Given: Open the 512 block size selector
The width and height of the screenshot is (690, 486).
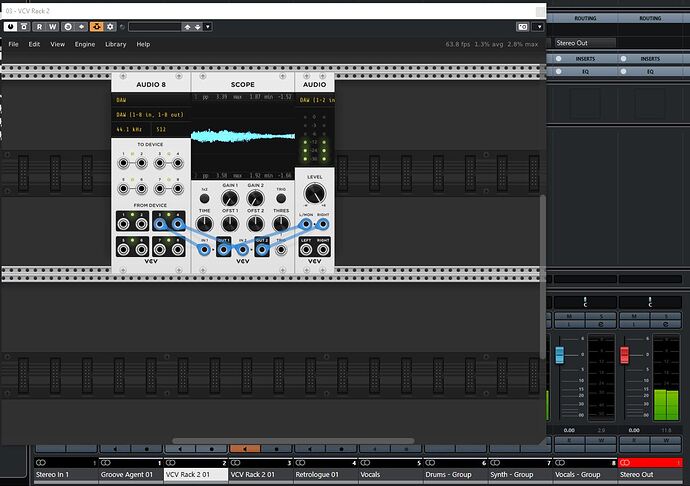Looking at the screenshot, I should [171, 129].
